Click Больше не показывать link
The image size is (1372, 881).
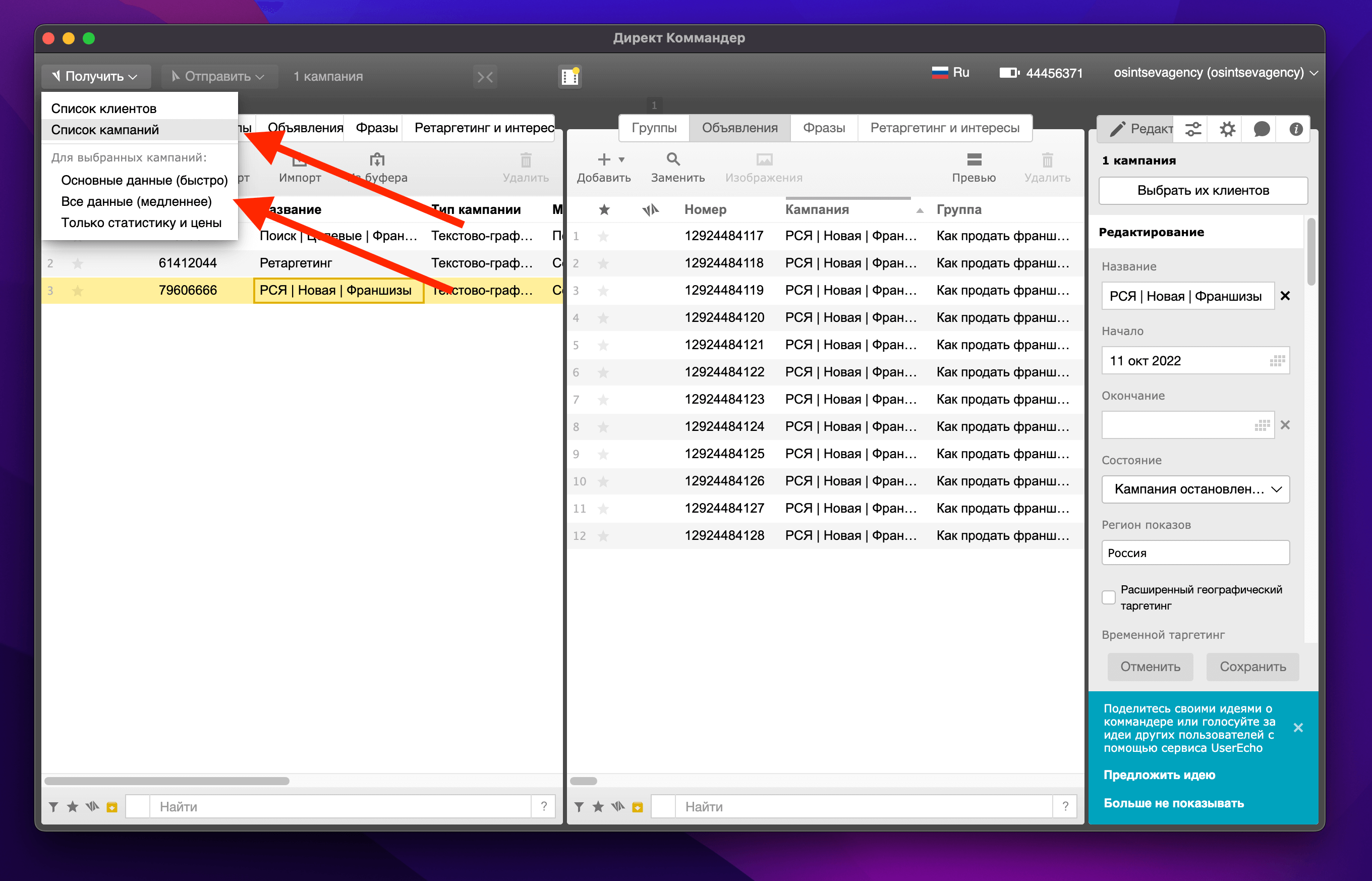click(x=1174, y=803)
